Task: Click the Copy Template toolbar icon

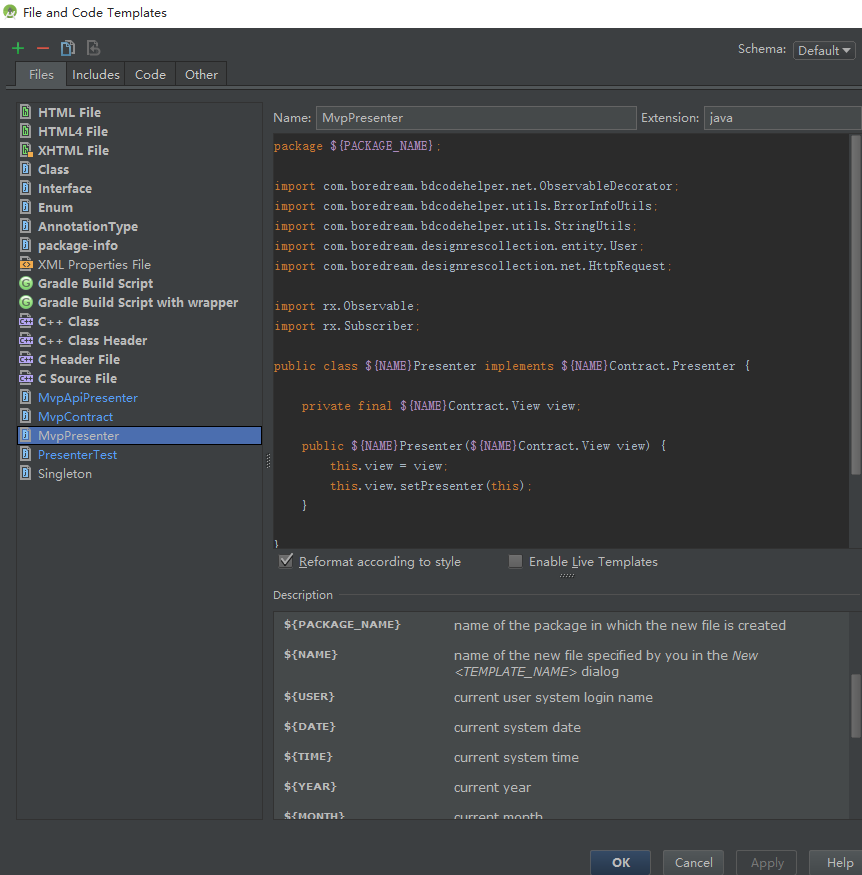Action: point(68,48)
